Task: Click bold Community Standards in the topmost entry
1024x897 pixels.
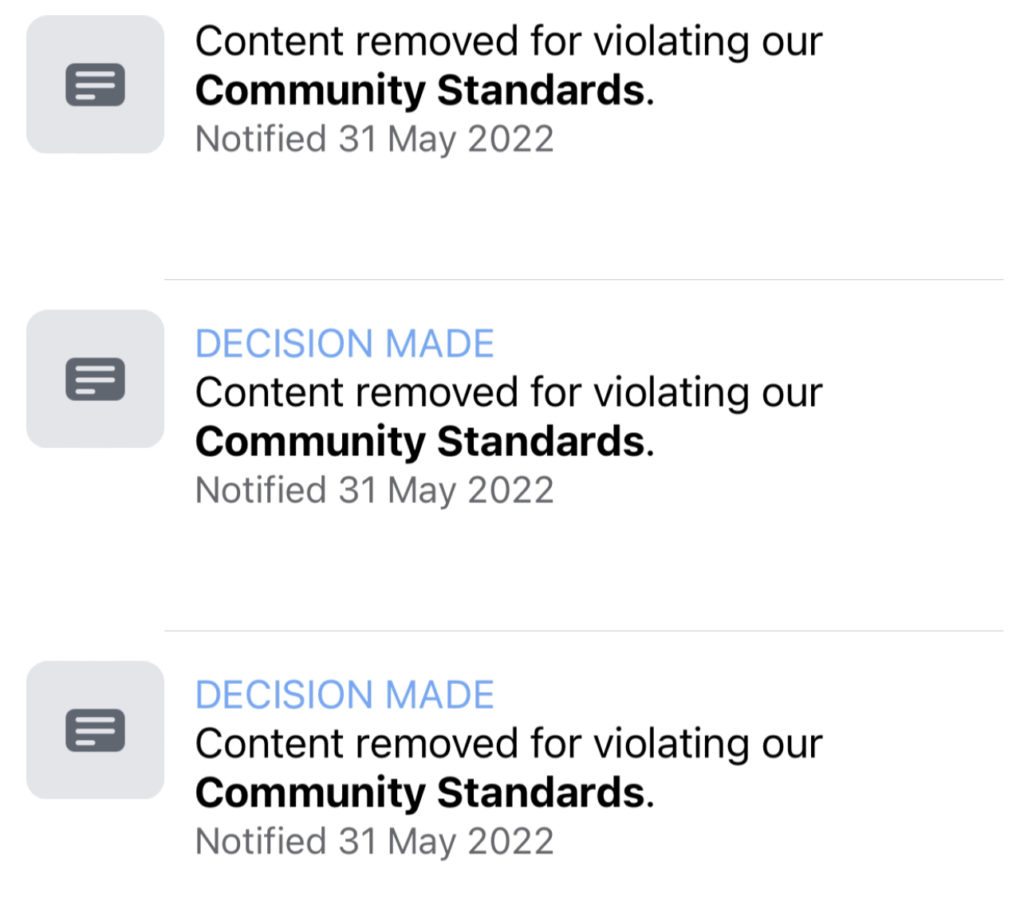Action: coord(420,91)
